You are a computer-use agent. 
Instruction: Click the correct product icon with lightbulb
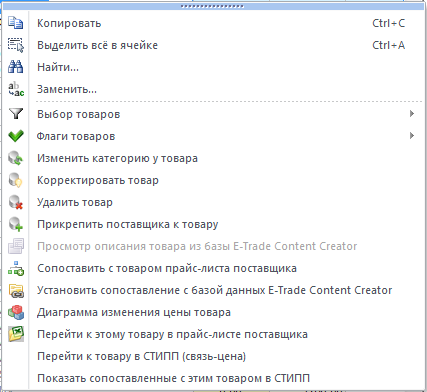(x=16, y=180)
